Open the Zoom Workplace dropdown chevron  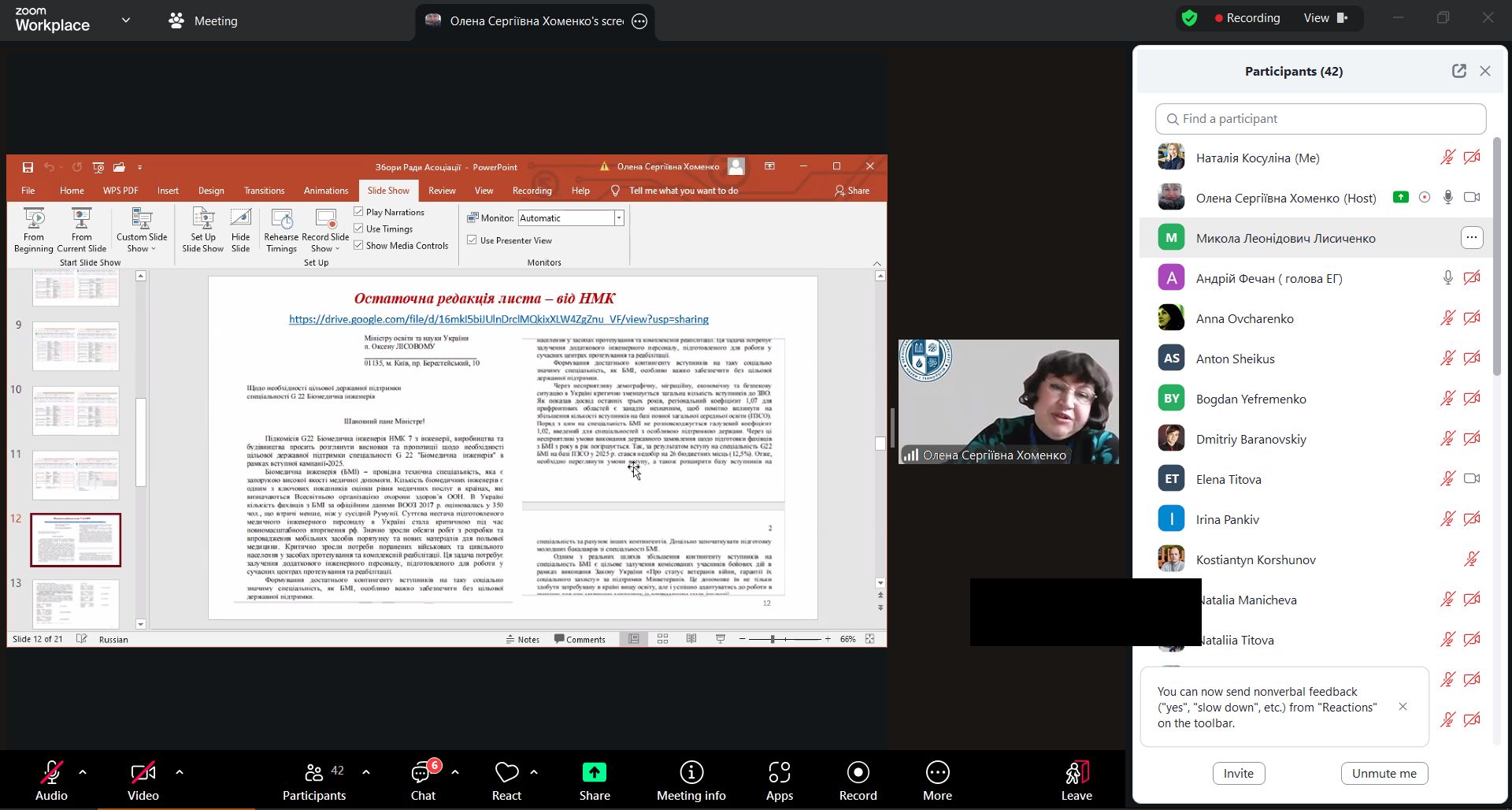pyautogui.click(x=126, y=20)
